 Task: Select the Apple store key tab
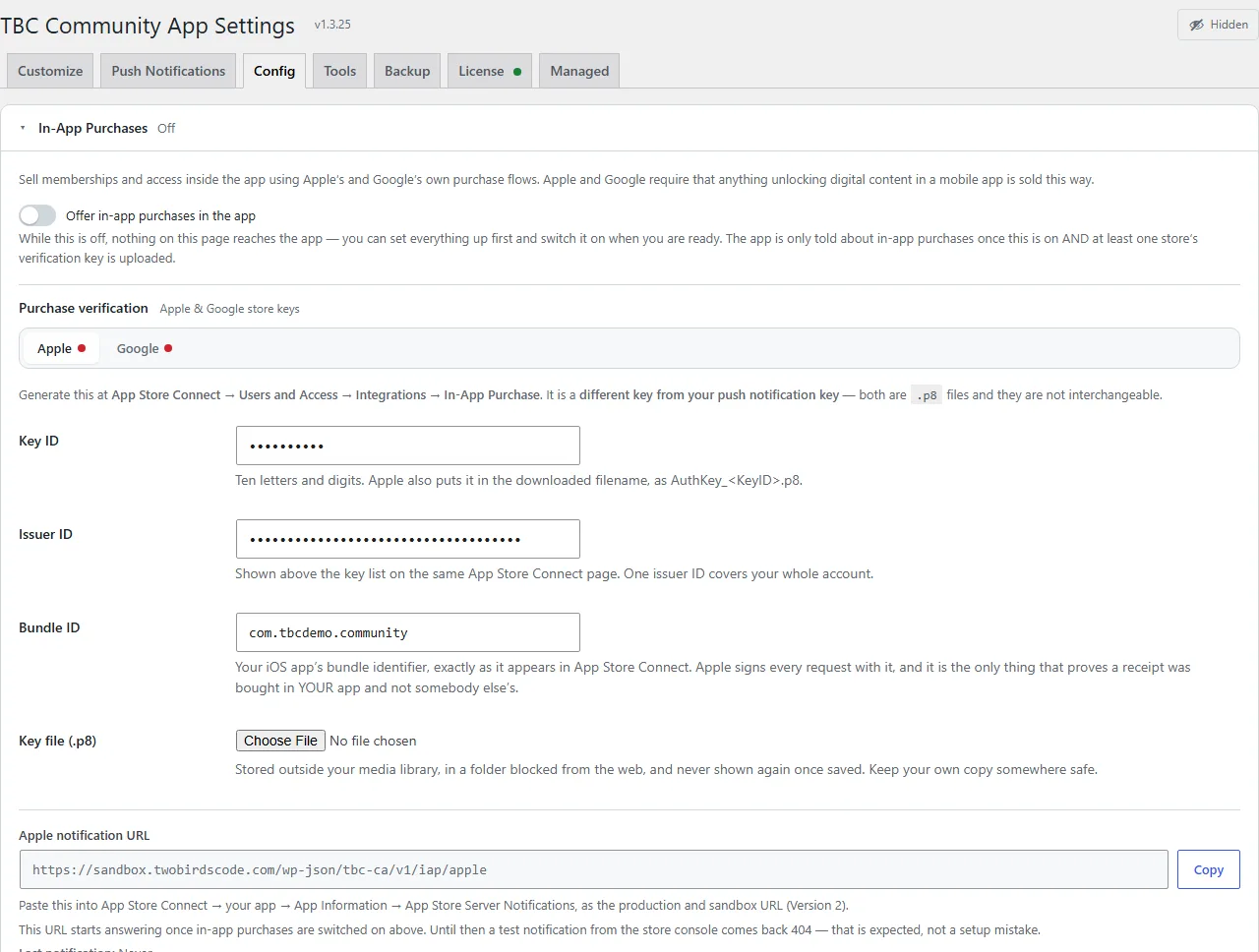61,348
